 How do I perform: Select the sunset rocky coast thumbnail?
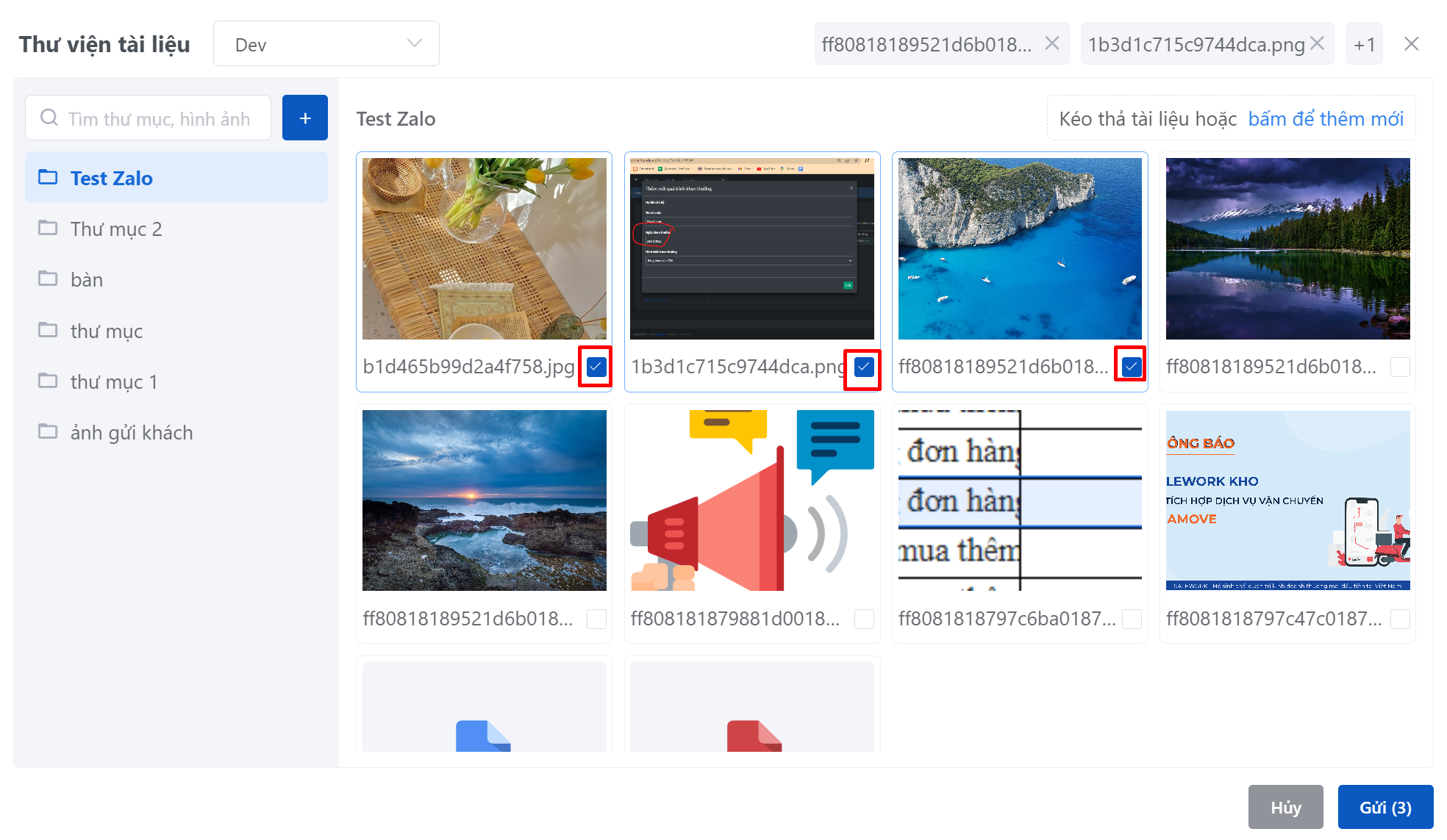click(x=484, y=500)
